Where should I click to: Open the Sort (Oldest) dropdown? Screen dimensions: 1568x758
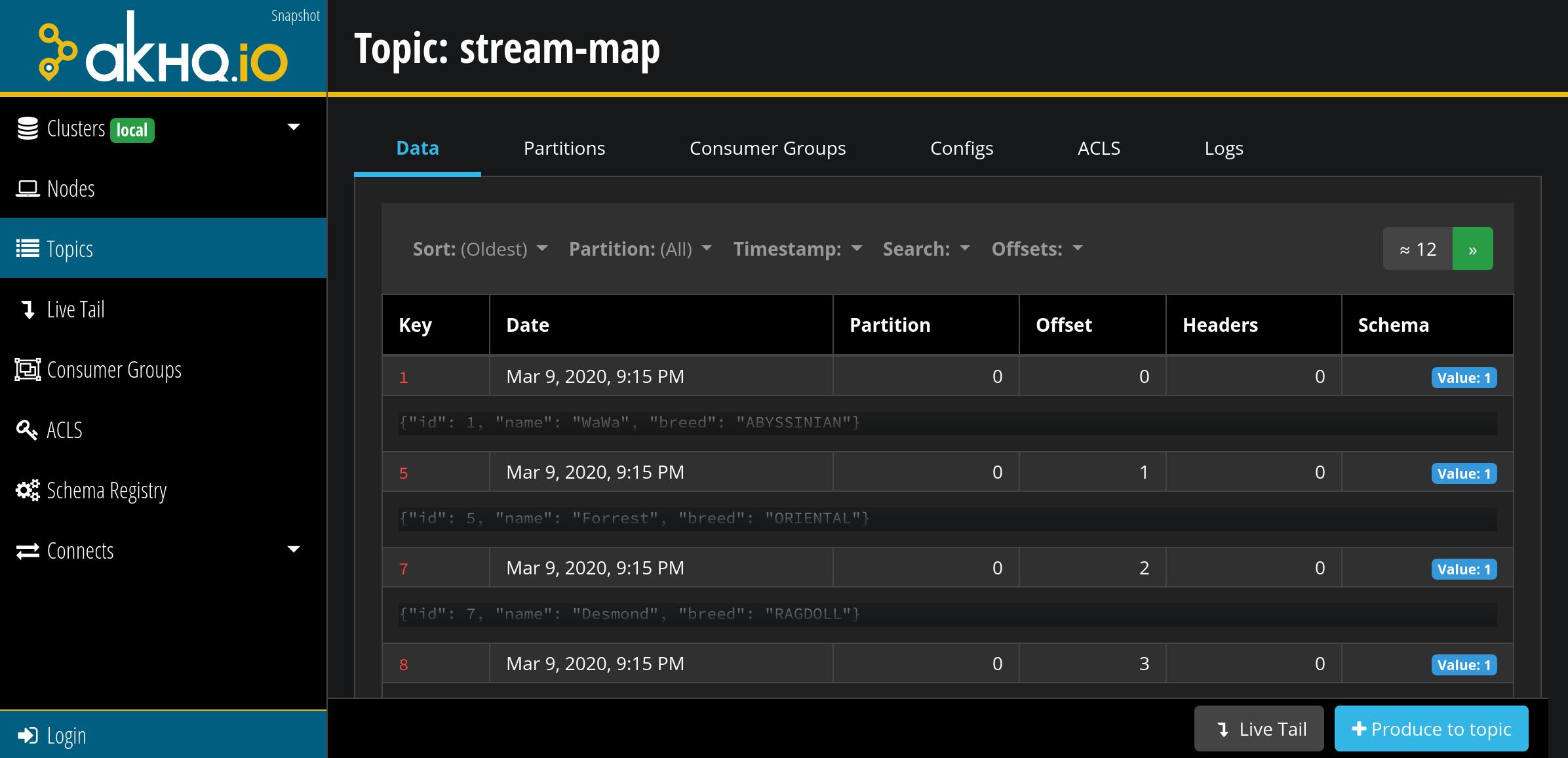click(480, 249)
